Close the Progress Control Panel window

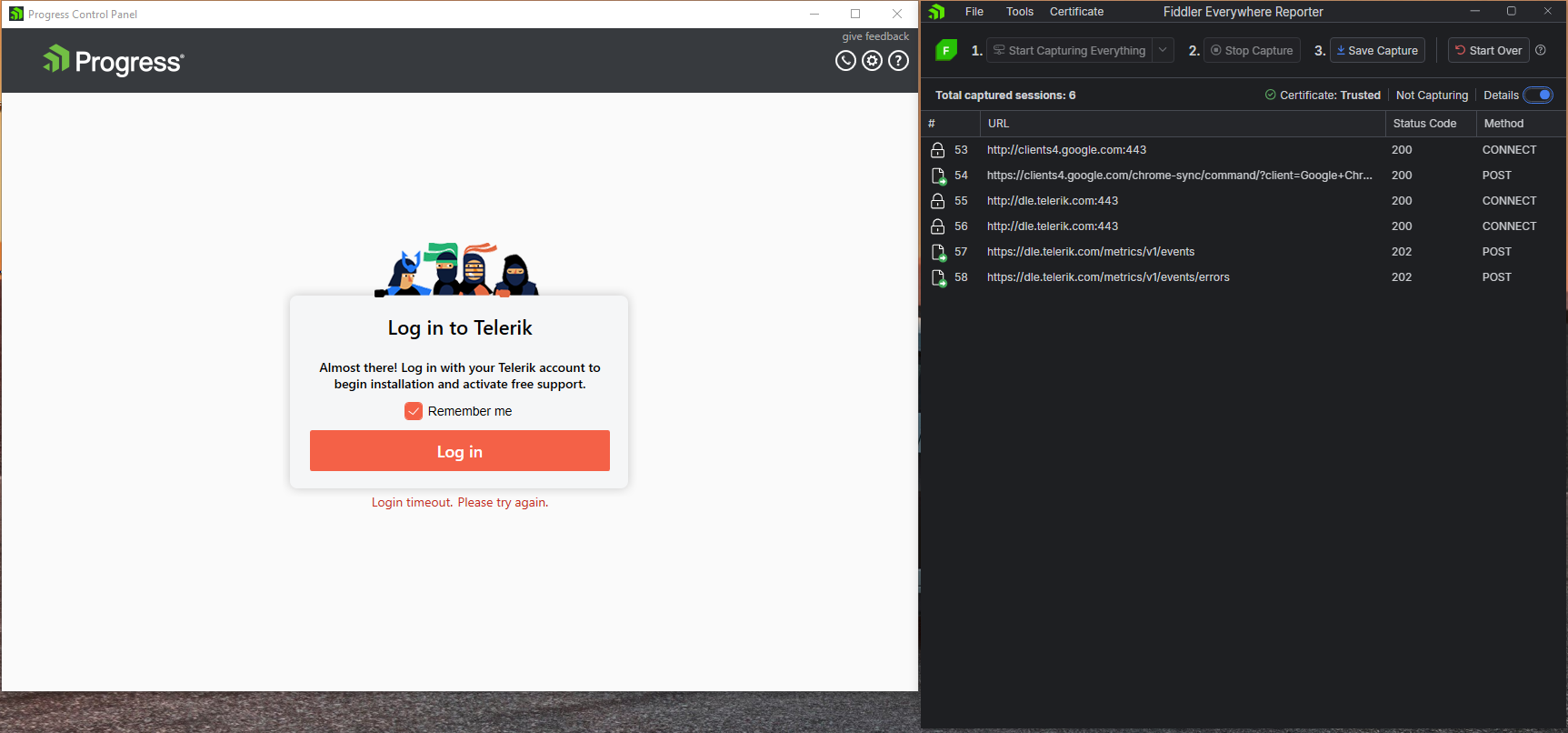click(x=897, y=14)
